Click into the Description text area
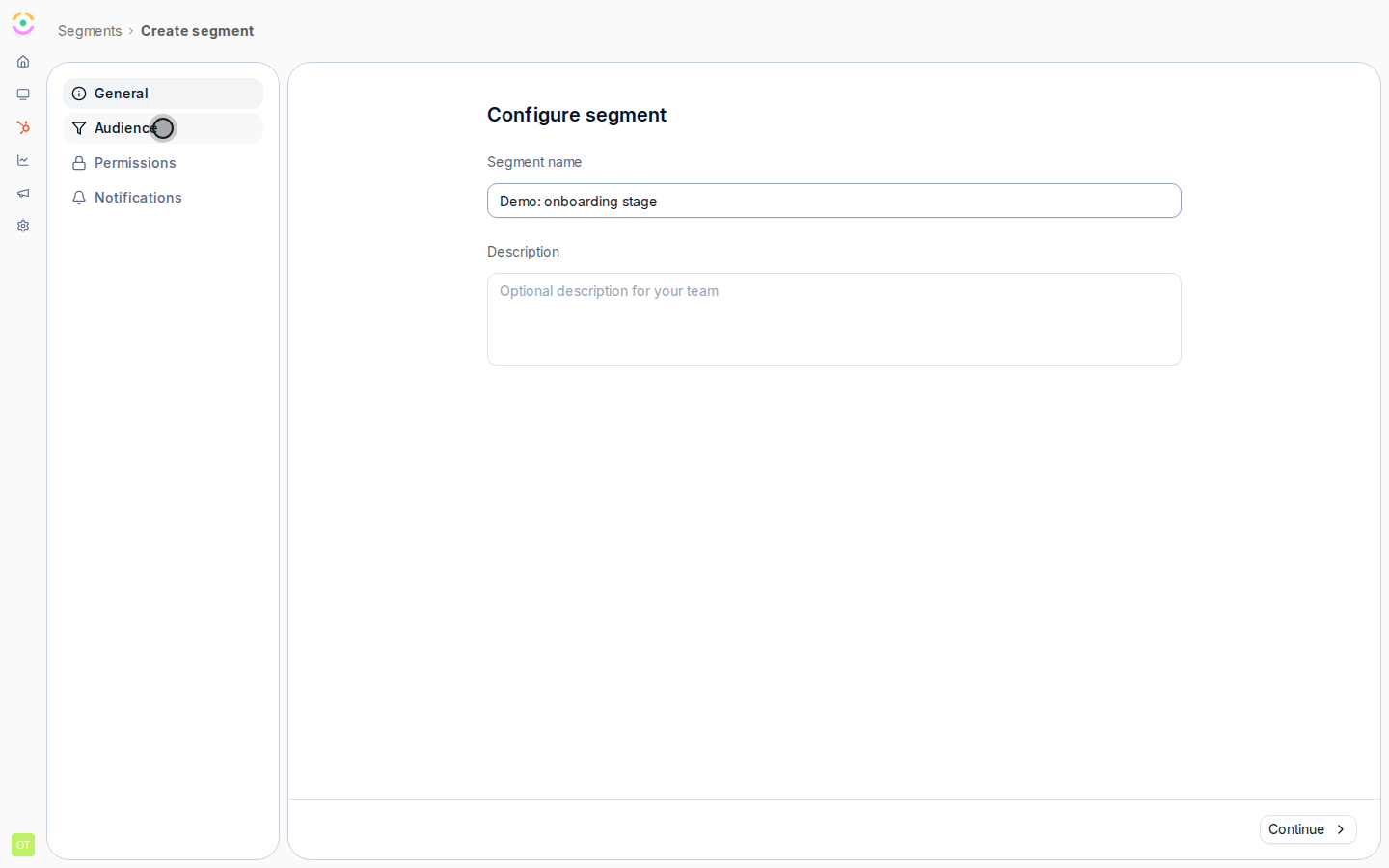Image resolution: width=1389 pixels, height=868 pixels. [x=834, y=319]
